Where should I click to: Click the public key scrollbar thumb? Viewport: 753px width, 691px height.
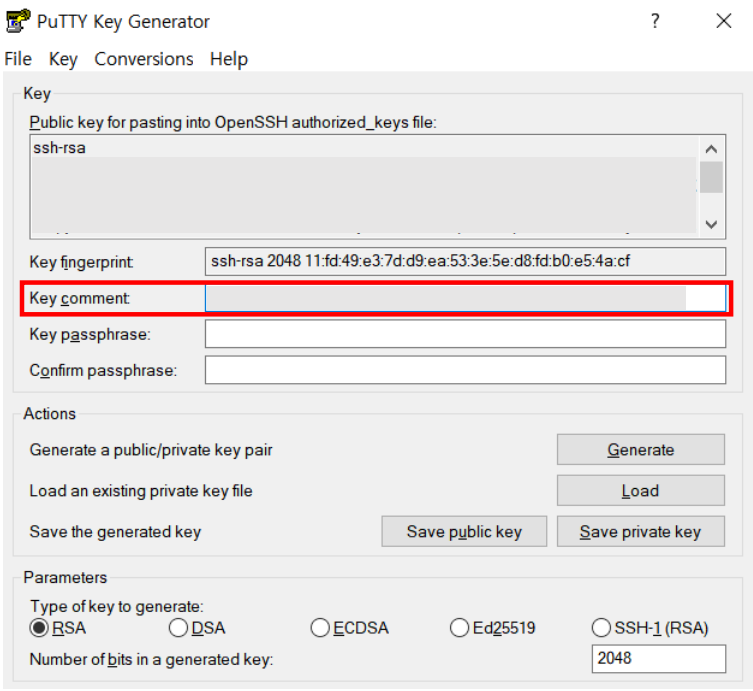[x=711, y=177]
